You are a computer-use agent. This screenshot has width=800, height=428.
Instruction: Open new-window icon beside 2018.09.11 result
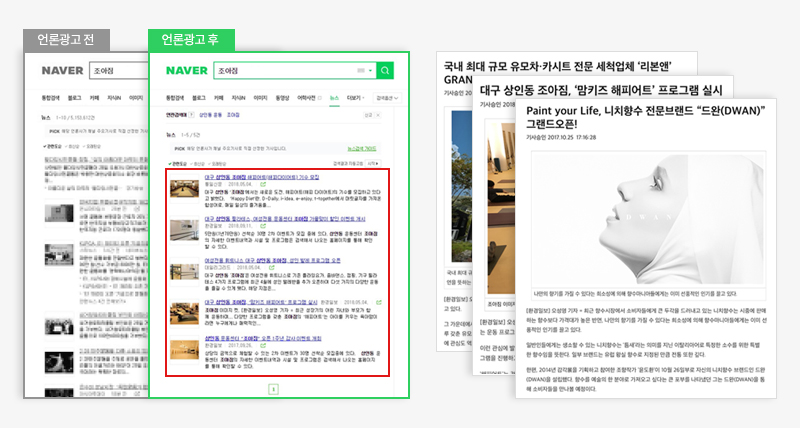[x=263, y=226]
